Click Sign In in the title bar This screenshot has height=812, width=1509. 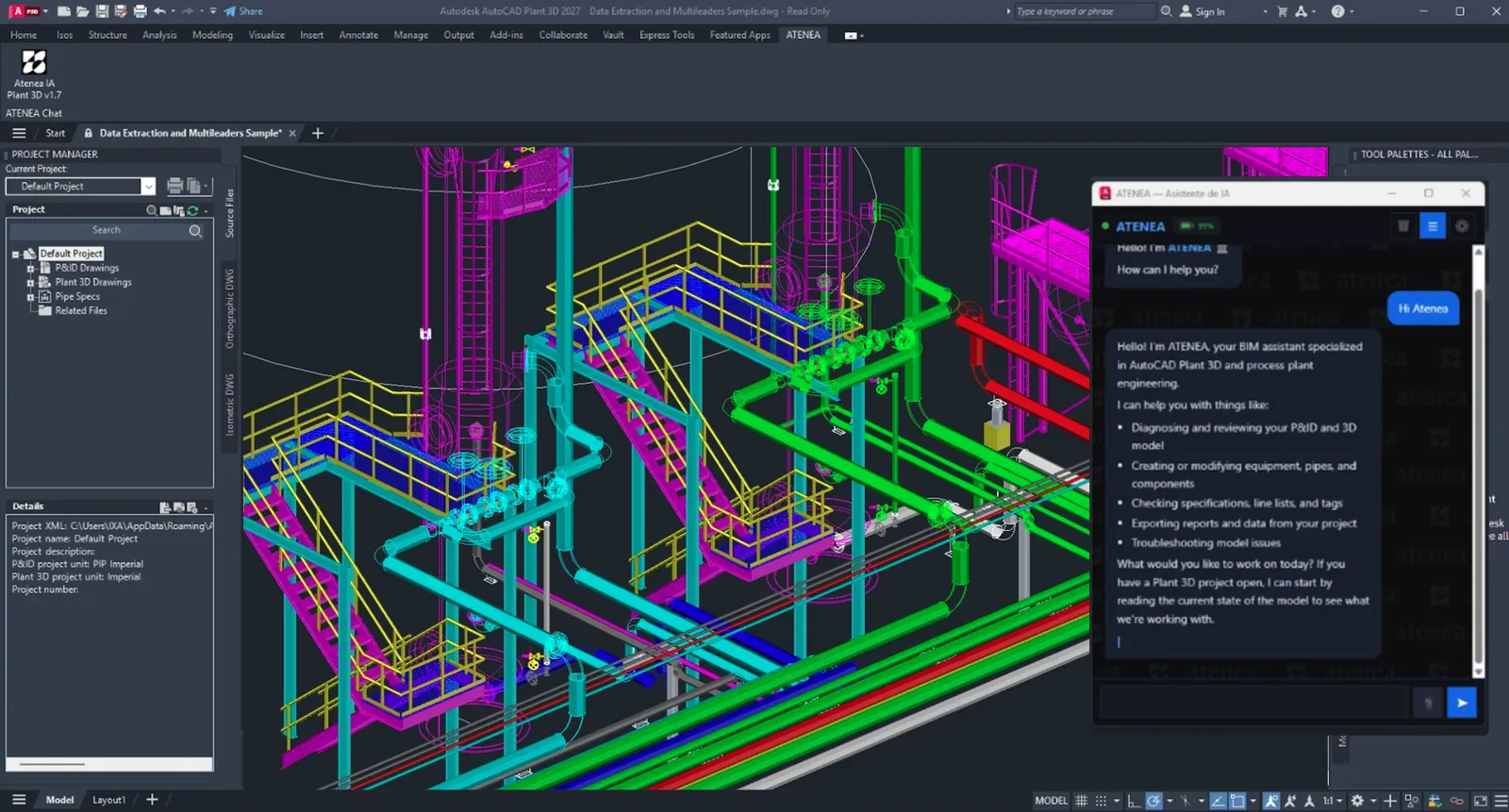[x=1202, y=11]
